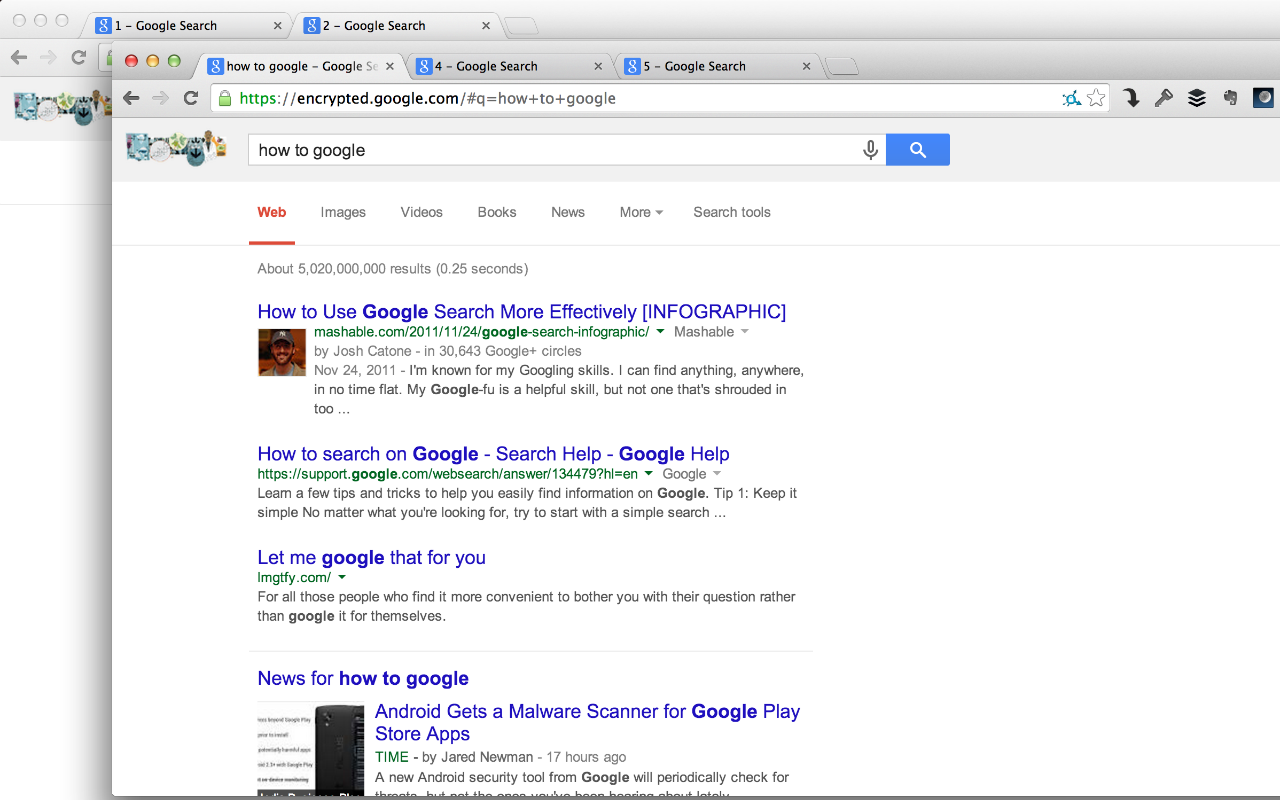Click Josh Catone's author photo thumbnail
The height and width of the screenshot is (800, 1280).
[x=282, y=352]
